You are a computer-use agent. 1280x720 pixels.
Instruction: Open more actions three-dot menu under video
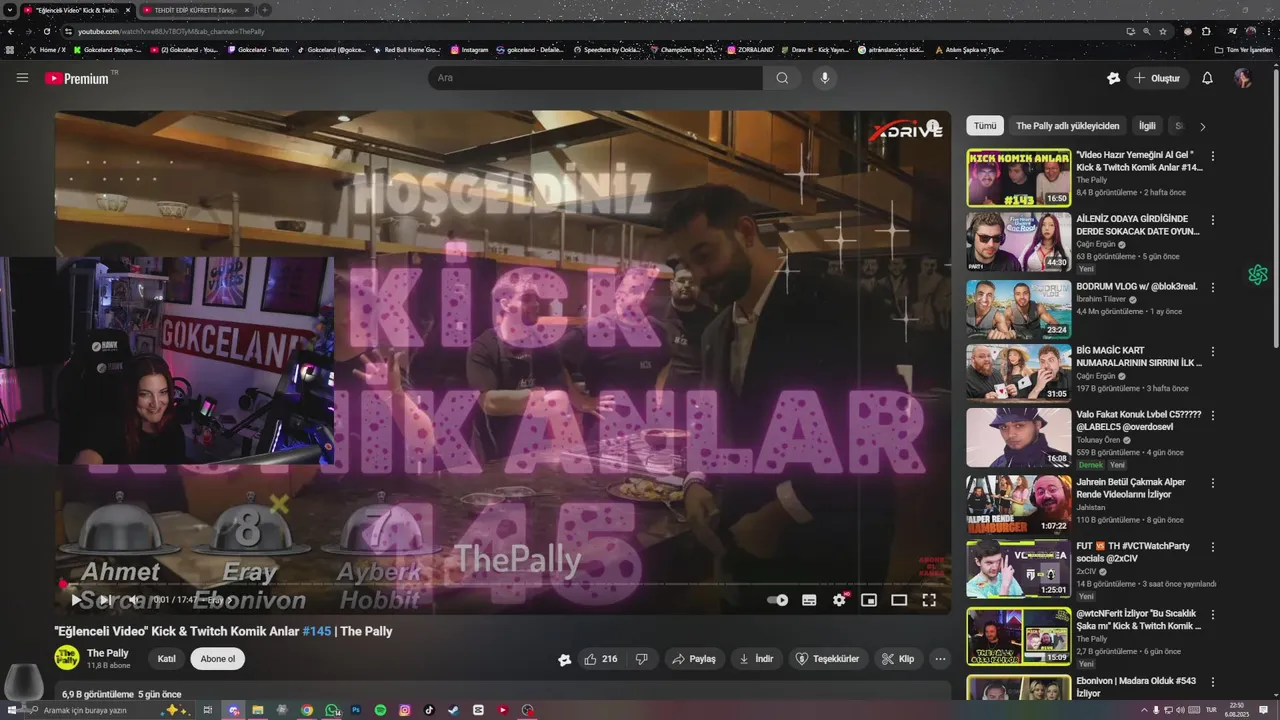tap(940, 659)
